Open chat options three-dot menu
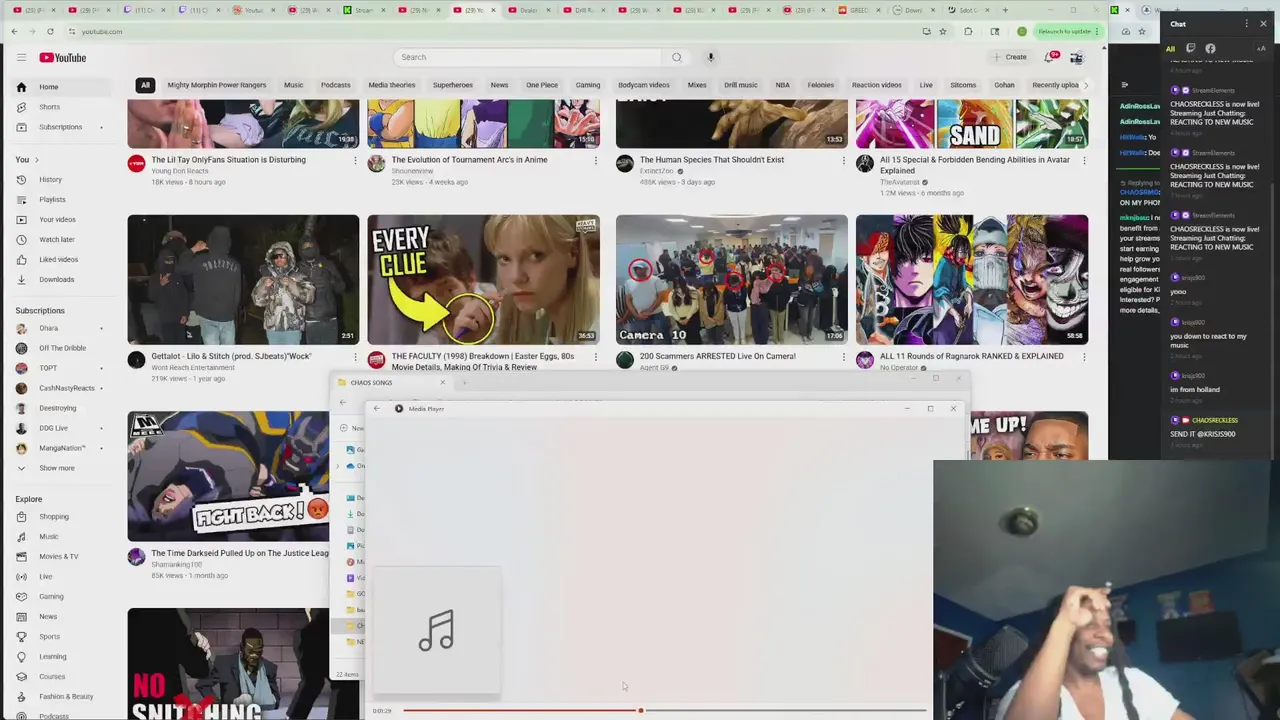Viewport: 1280px width, 720px height. pyautogui.click(x=1246, y=24)
